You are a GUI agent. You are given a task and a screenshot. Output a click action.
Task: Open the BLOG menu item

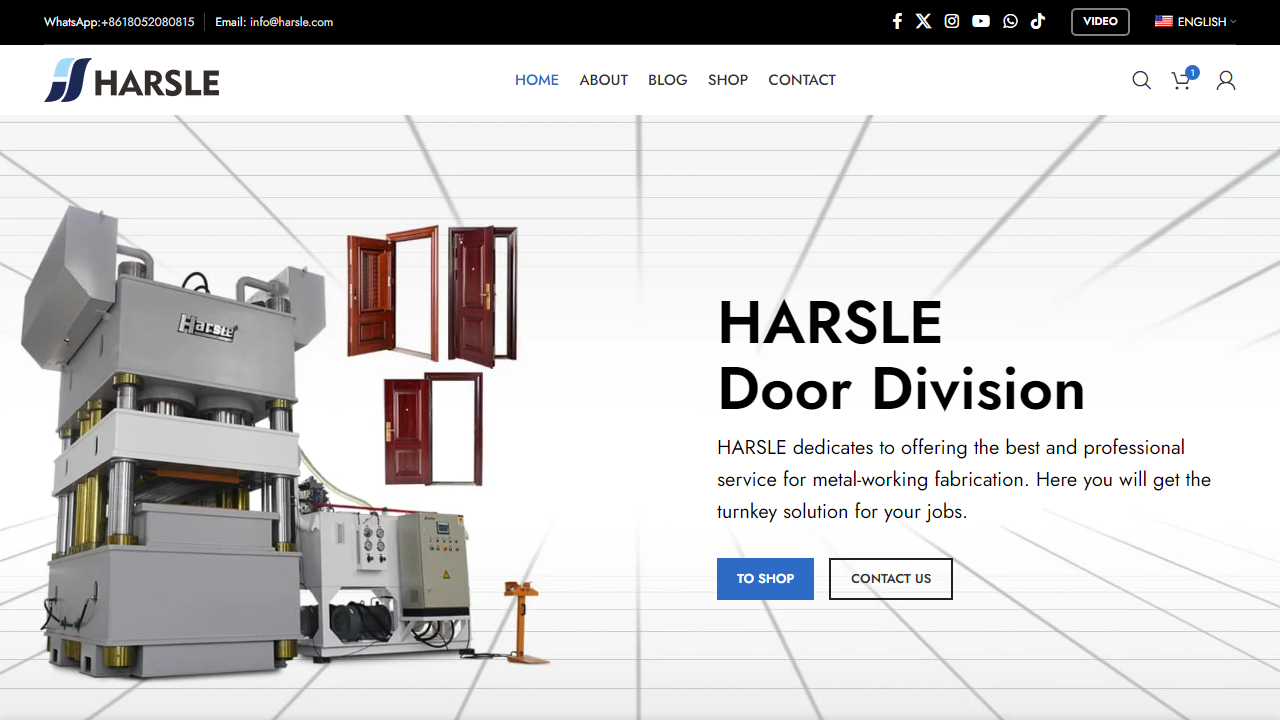click(x=668, y=80)
